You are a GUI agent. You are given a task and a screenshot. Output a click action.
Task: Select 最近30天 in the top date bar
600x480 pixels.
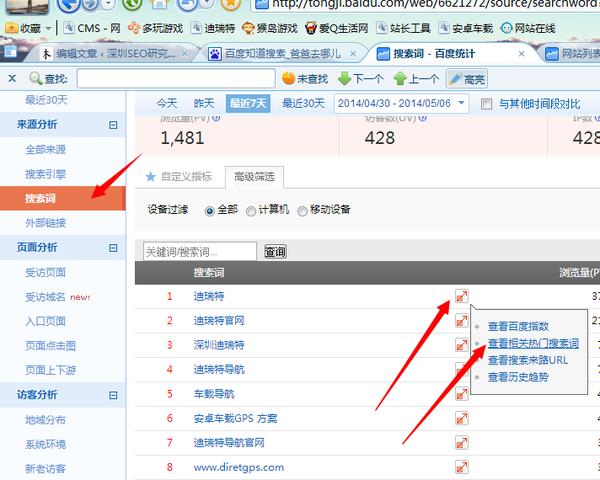(x=303, y=103)
